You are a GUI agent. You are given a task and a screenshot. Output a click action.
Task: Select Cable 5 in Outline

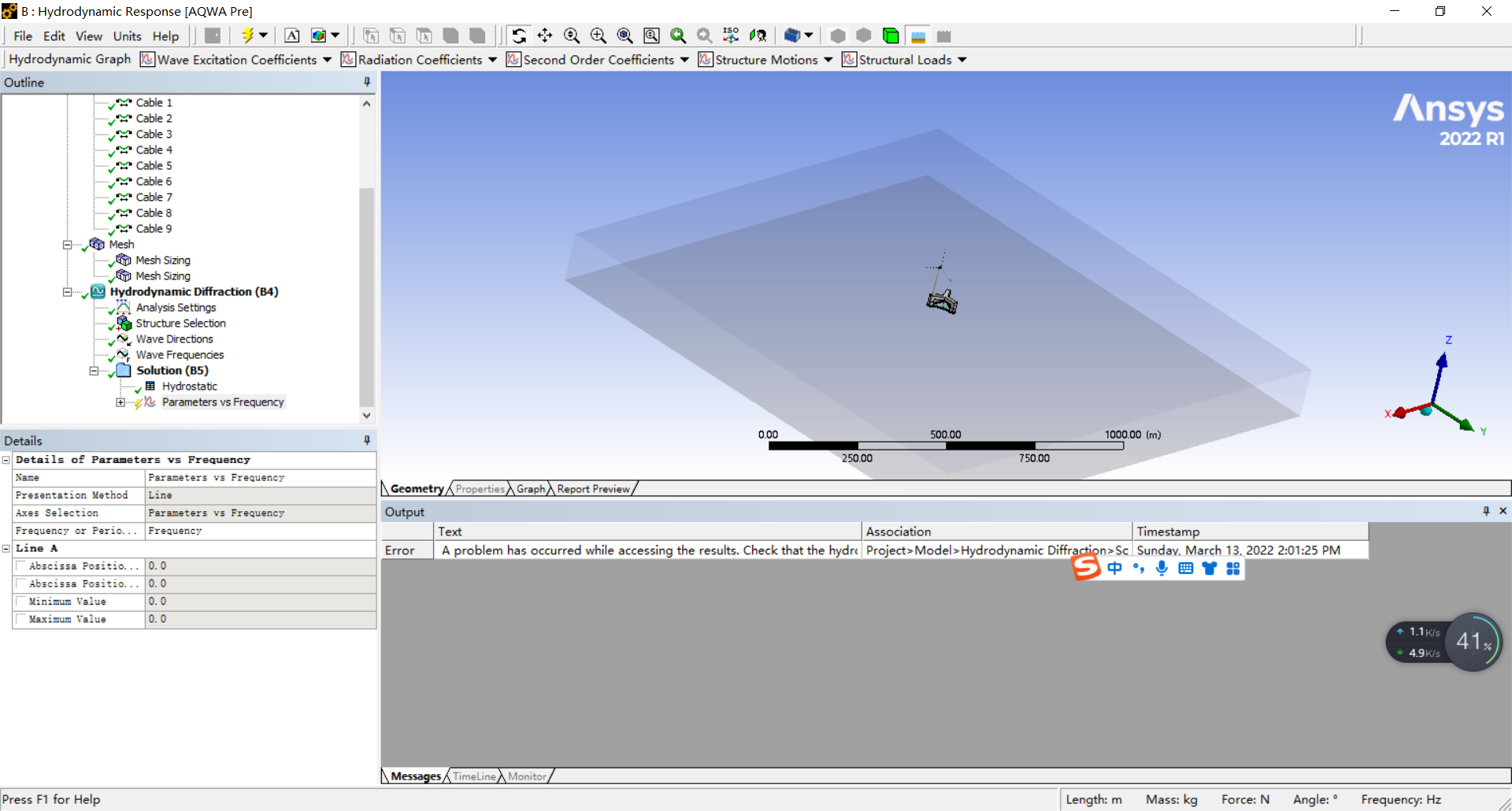(154, 166)
